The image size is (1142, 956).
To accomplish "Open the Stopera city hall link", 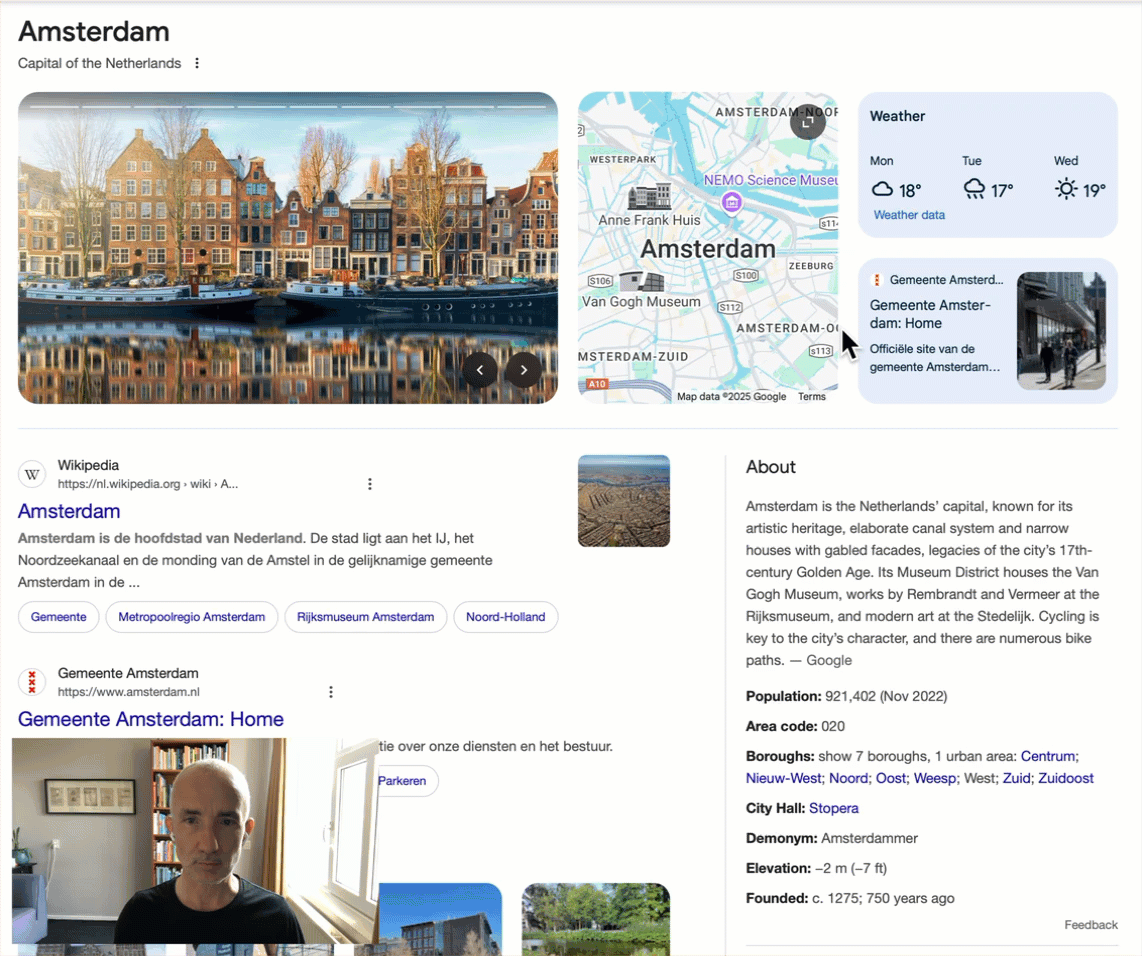I will pyautogui.click(x=833, y=808).
